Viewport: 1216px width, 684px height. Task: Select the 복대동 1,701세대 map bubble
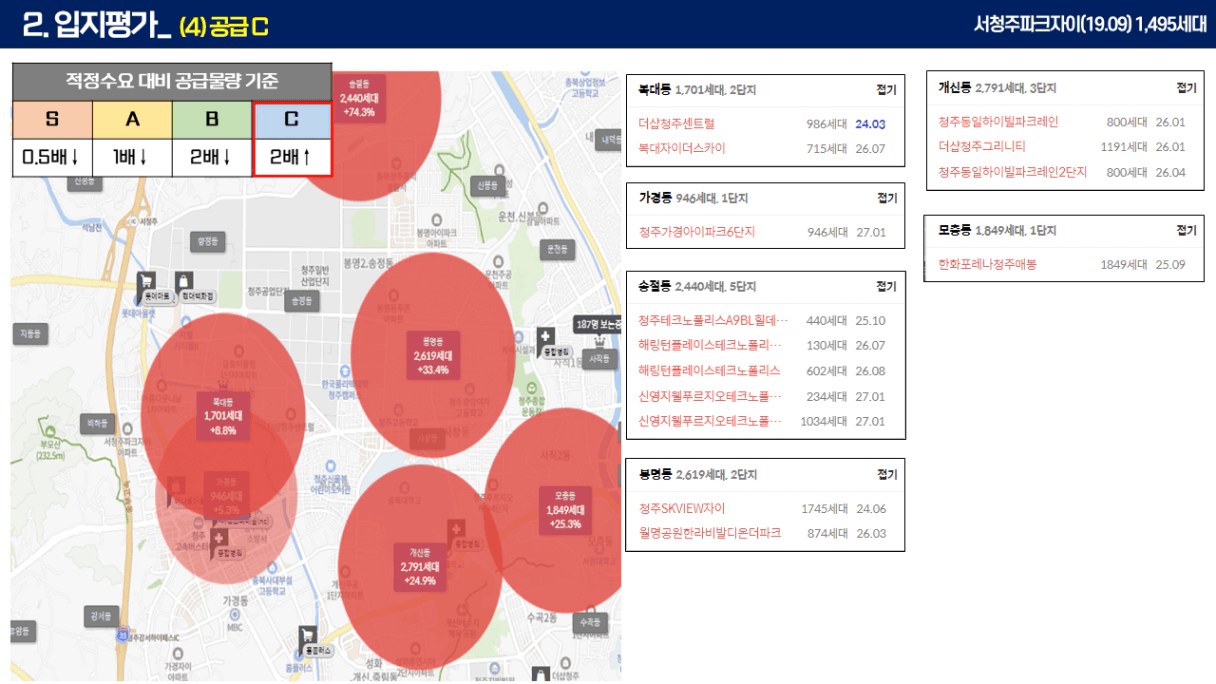pyautogui.click(x=223, y=417)
